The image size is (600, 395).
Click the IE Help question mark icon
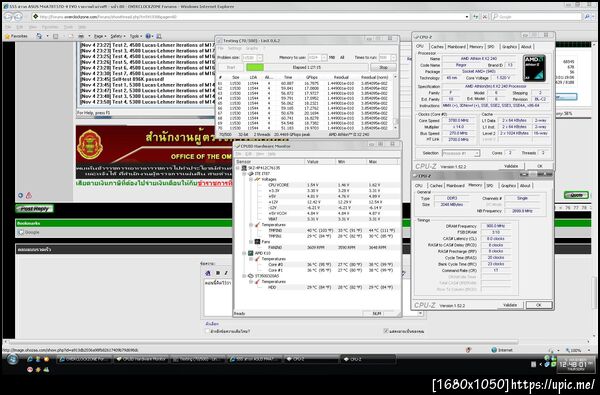[148, 36]
